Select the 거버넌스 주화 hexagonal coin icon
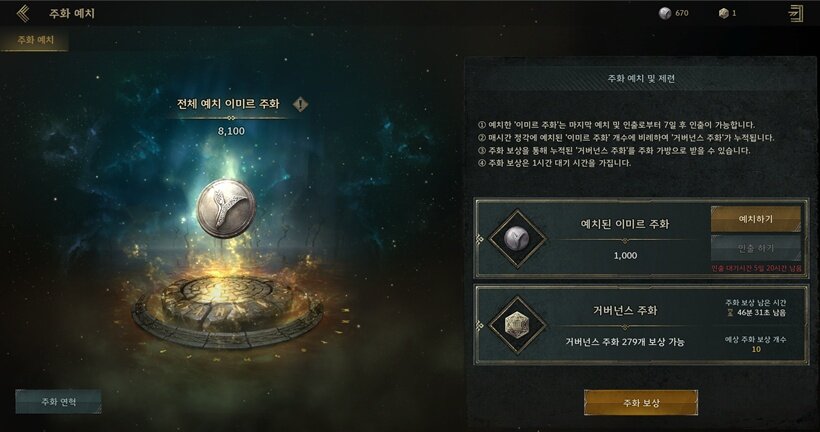 [517, 325]
